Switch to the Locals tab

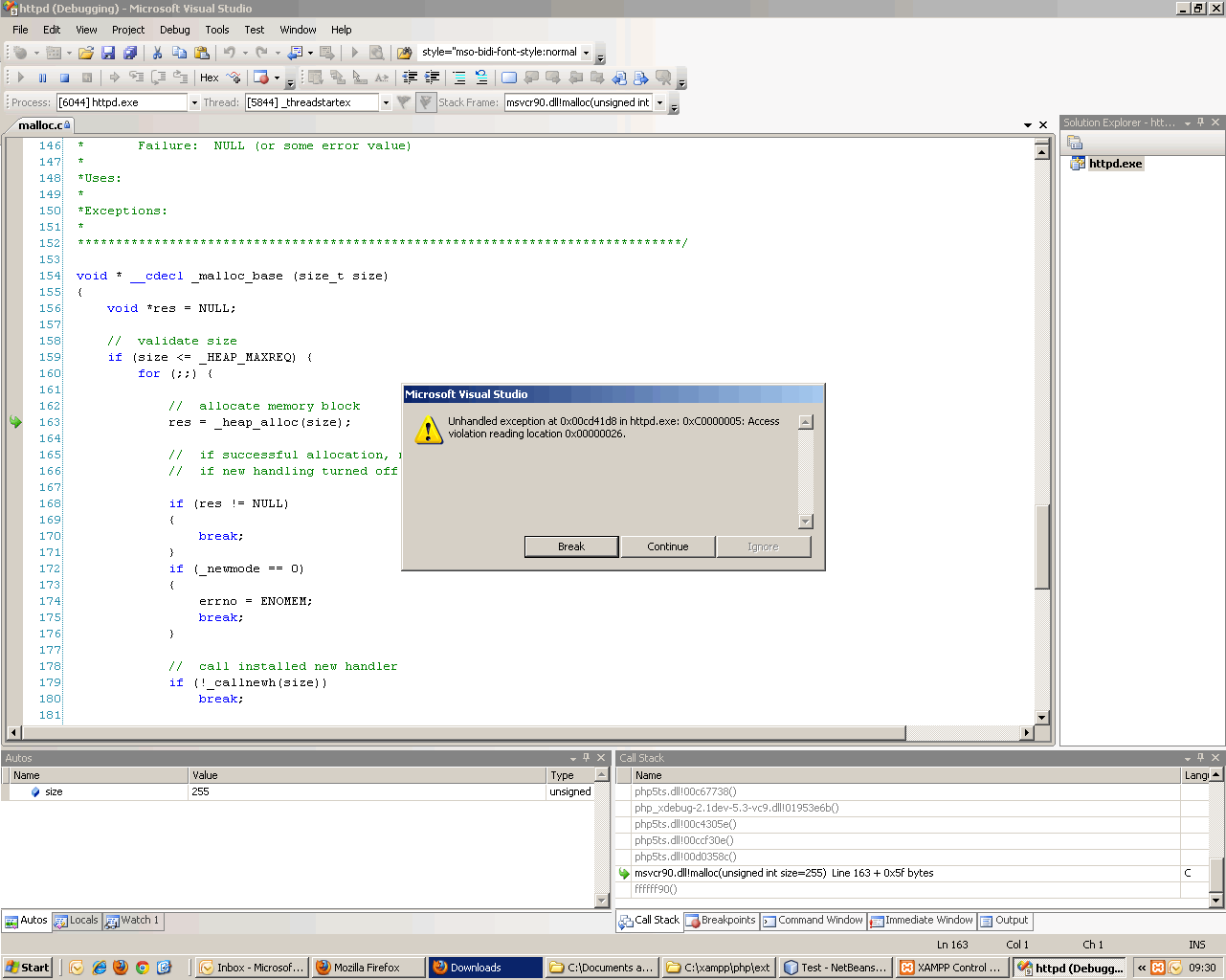[77, 921]
